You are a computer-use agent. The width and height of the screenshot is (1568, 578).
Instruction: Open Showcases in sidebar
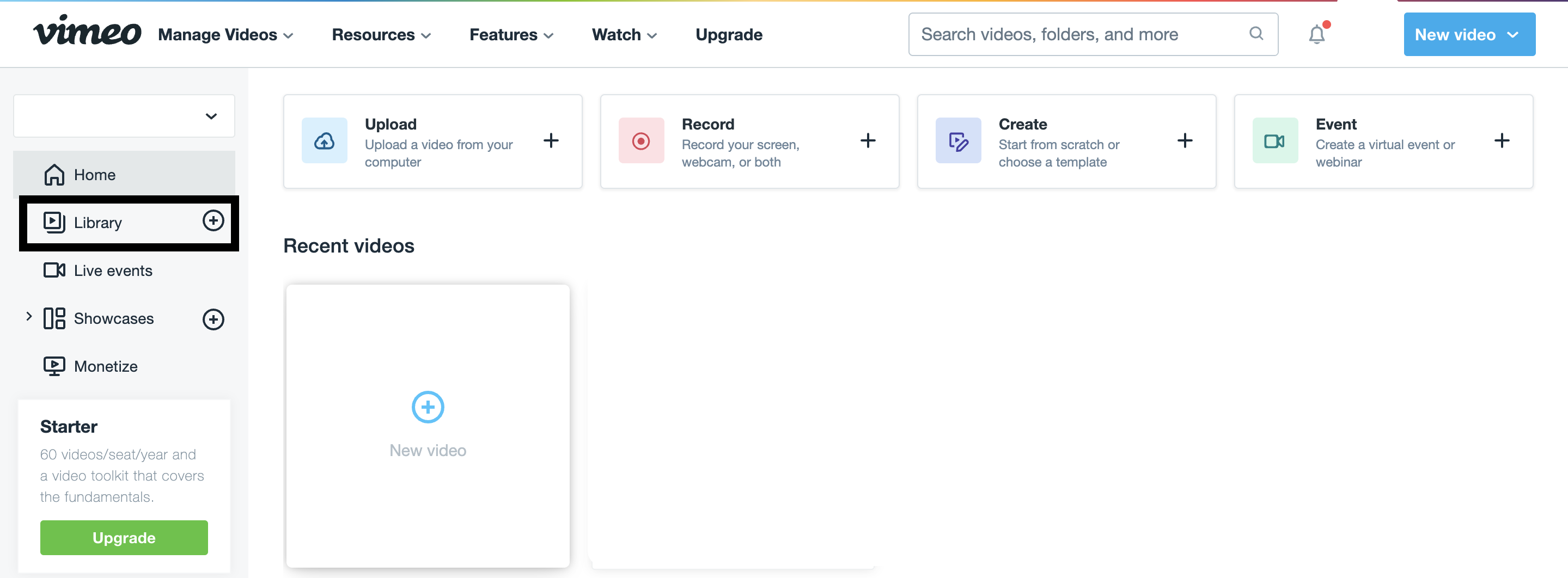114,318
